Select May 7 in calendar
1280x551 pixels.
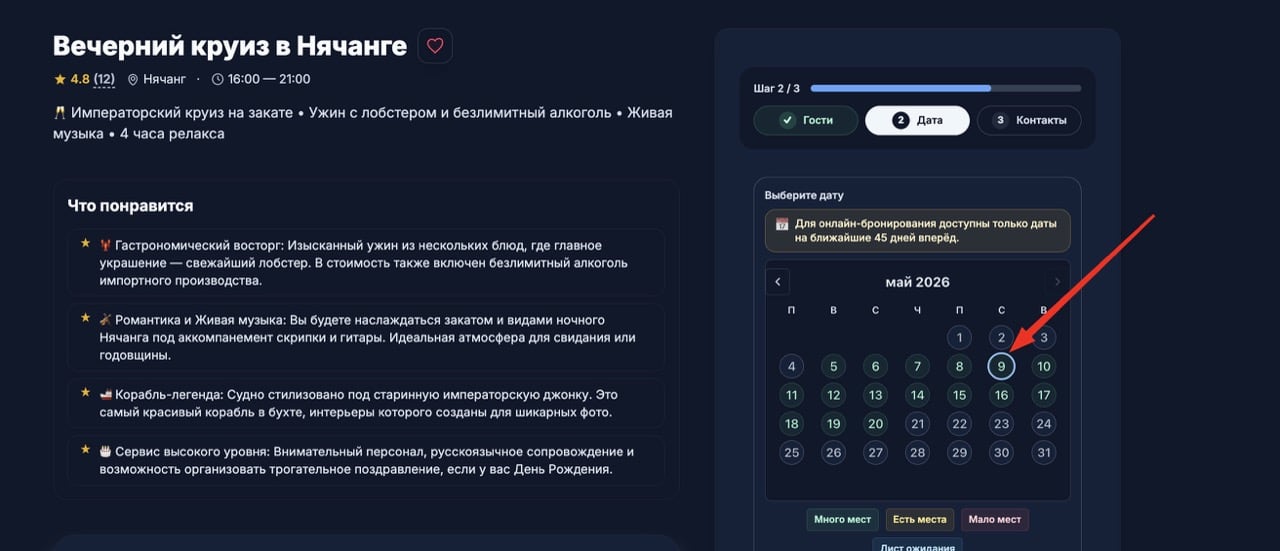917,367
